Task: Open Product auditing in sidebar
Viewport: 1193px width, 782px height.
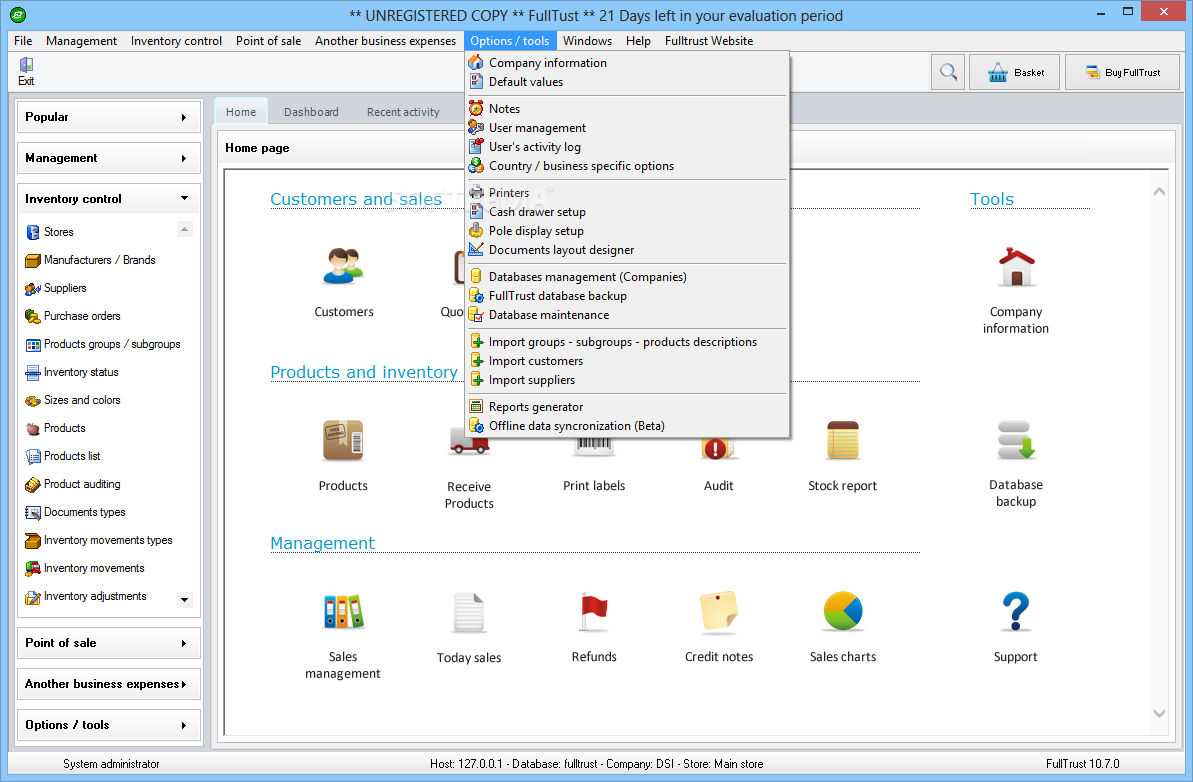Action: point(73,485)
